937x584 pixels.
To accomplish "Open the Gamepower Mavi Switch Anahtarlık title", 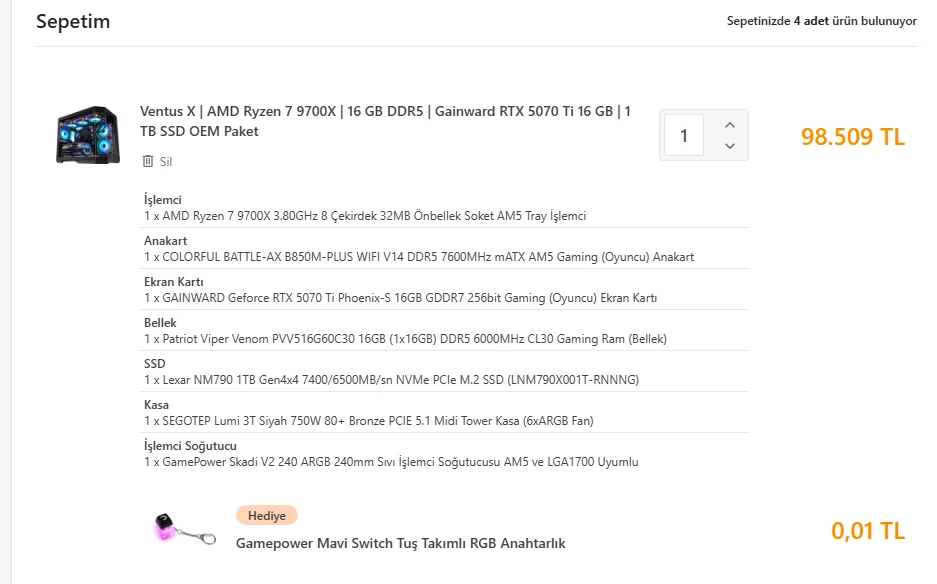I will pyautogui.click(x=400, y=543).
